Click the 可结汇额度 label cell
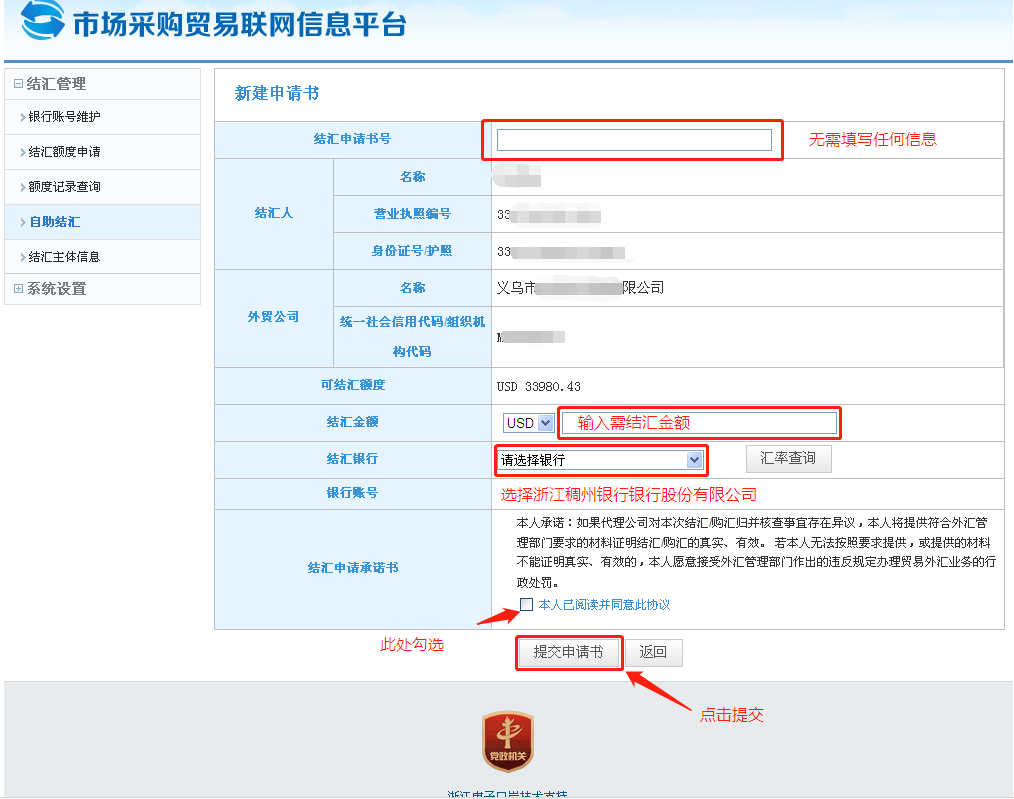Screen dimensions: 1014x799 [x=353, y=386]
